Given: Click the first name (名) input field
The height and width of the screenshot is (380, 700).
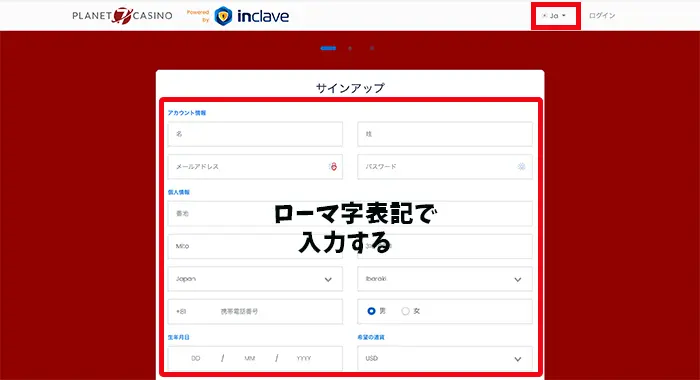Looking at the screenshot, I should tap(255, 134).
